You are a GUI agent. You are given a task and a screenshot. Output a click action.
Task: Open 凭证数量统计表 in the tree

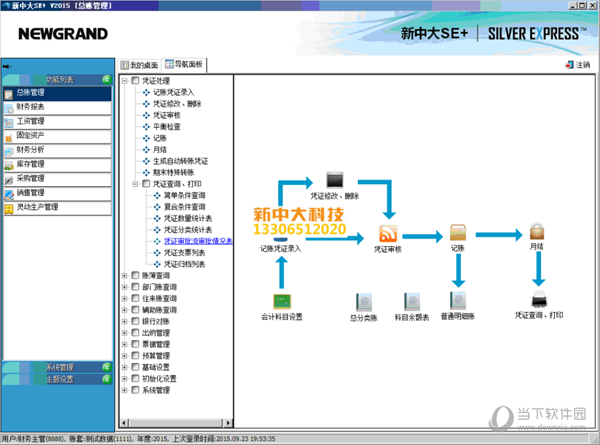[188, 218]
